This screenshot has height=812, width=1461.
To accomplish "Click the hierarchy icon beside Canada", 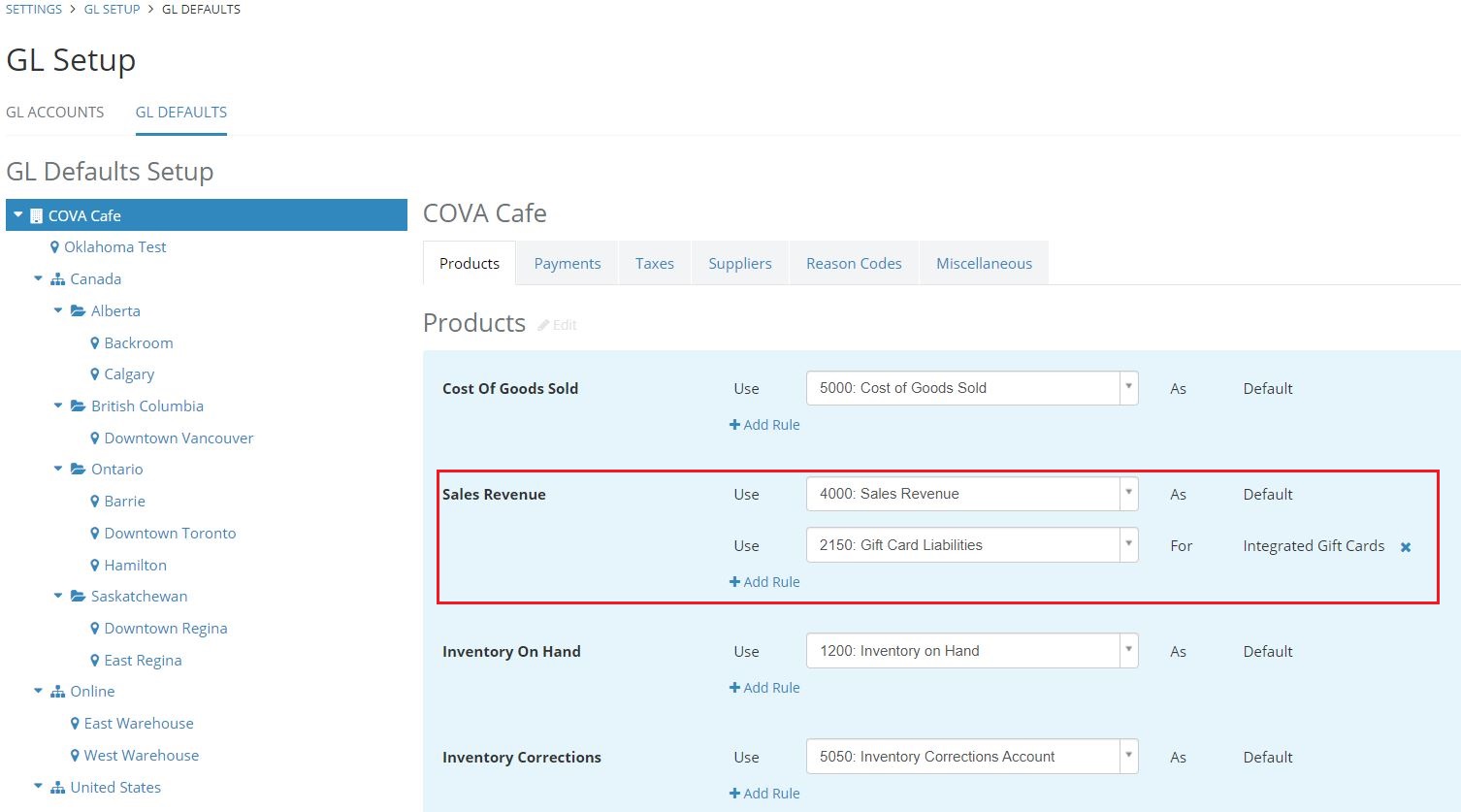I will tap(58, 278).
